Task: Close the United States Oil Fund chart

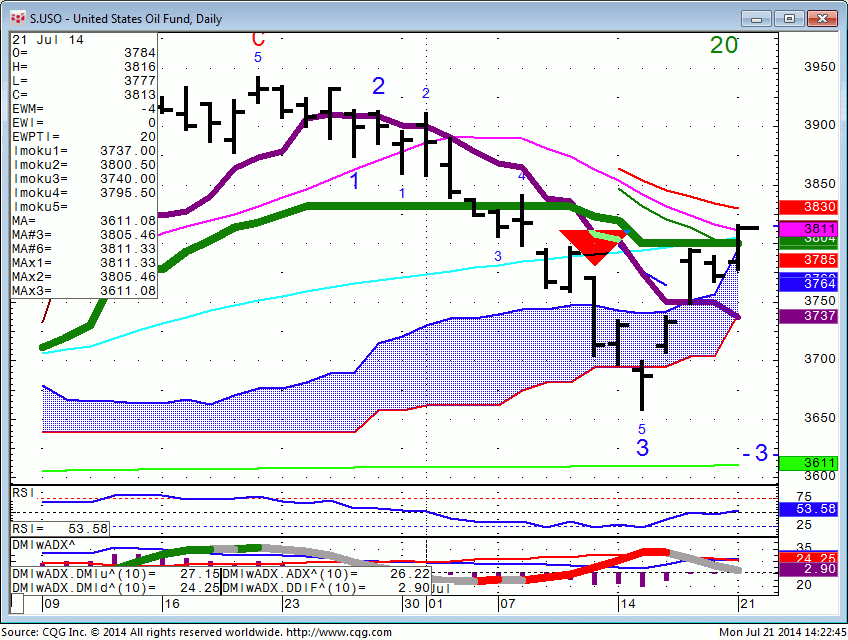Action: coord(821,18)
